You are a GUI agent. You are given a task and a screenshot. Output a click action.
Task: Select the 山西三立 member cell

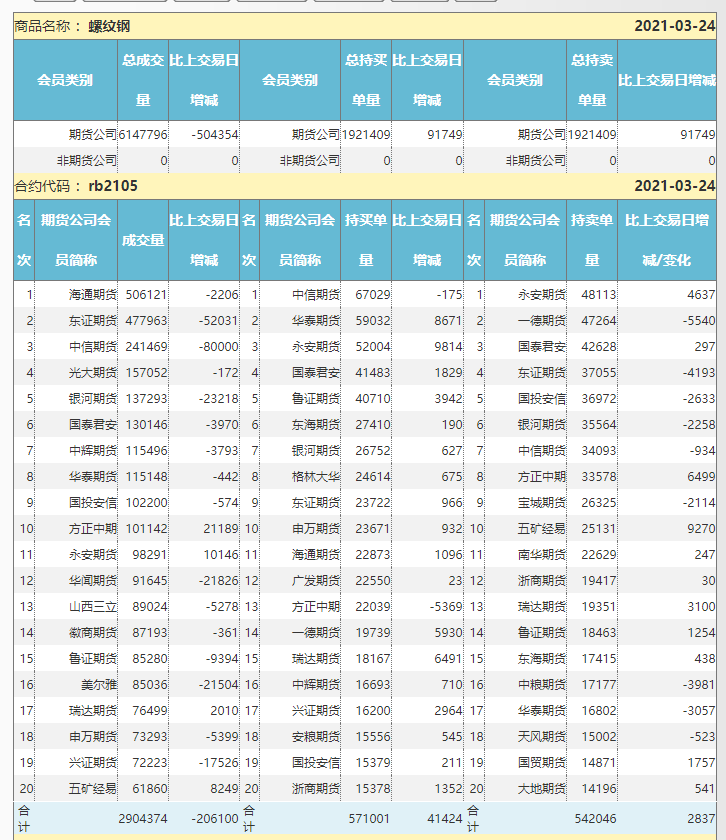pos(92,606)
